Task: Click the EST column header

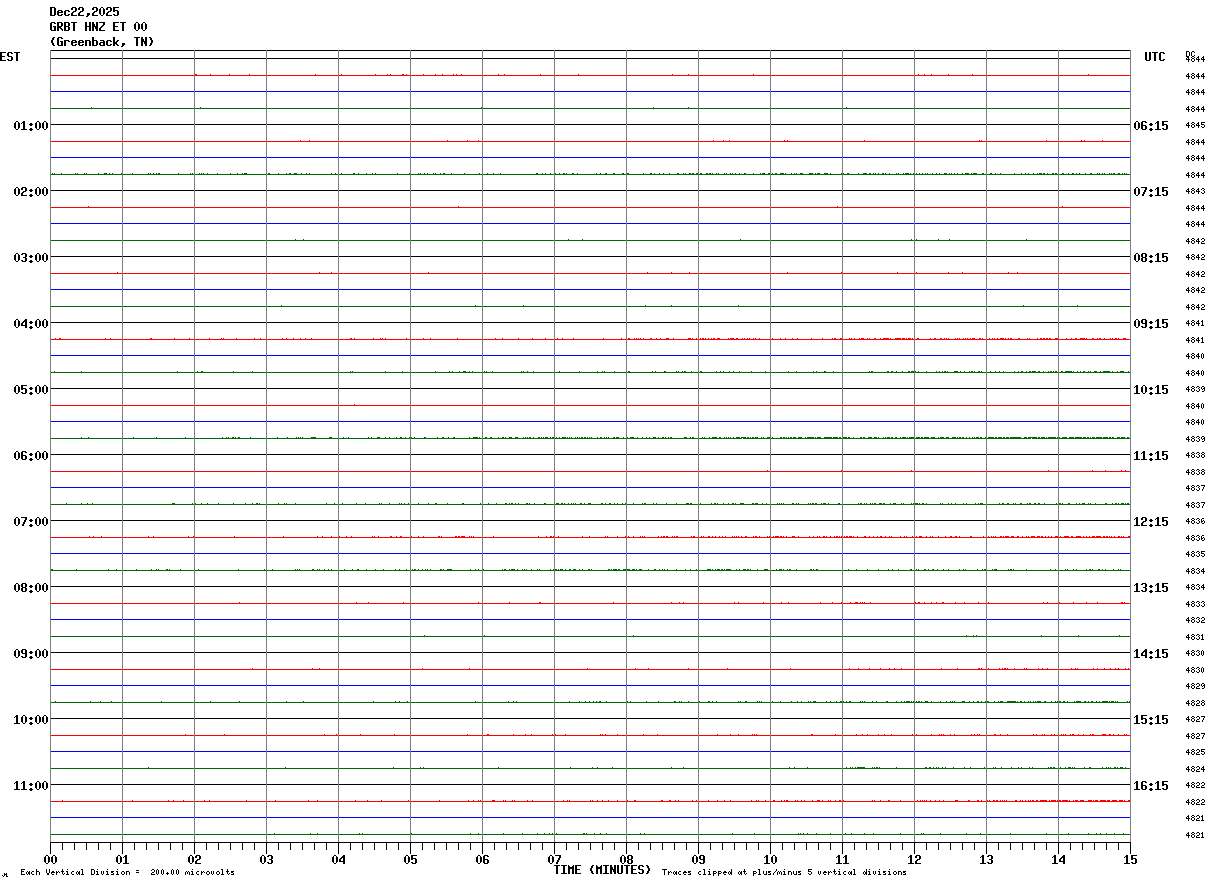Action: (x=10, y=57)
